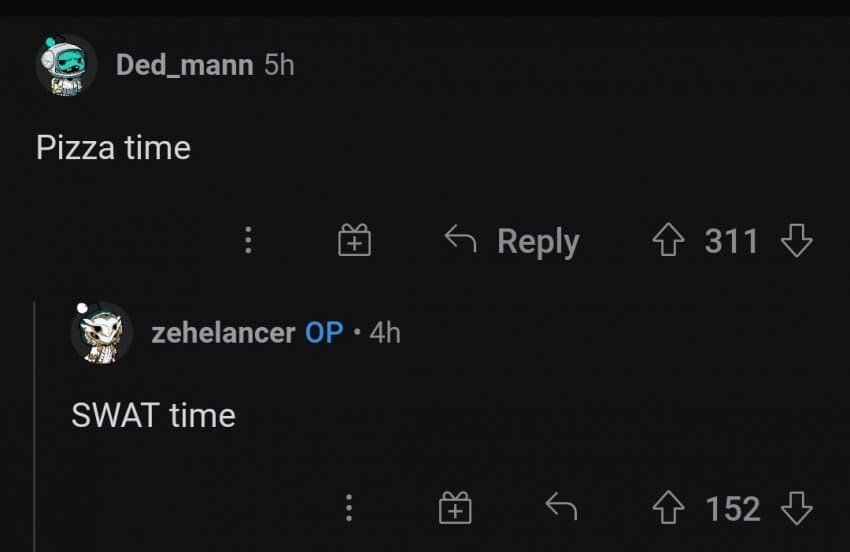
Task: Upvote zehelancer's SWAT time reply
Action: (x=668, y=509)
